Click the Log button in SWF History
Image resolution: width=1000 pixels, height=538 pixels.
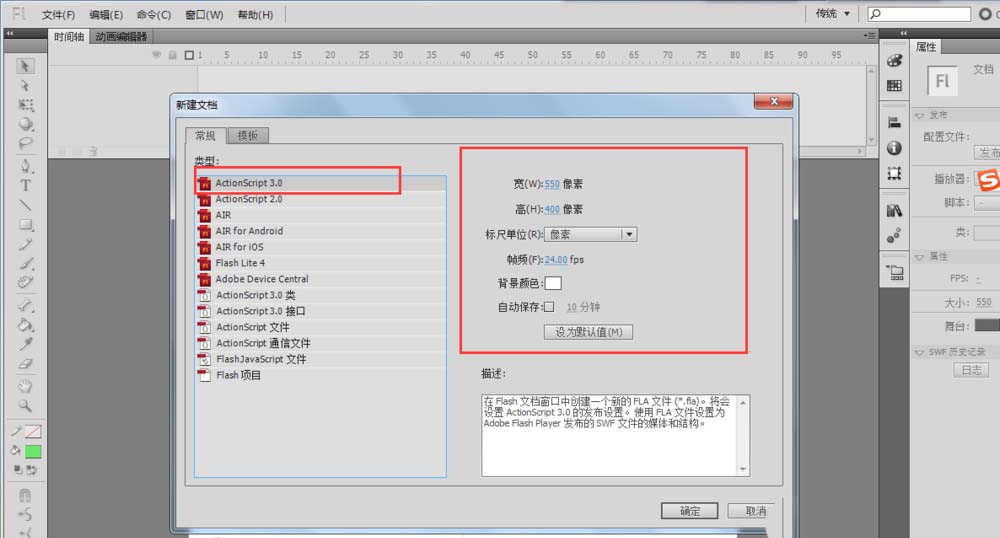[x=971, y=370]
